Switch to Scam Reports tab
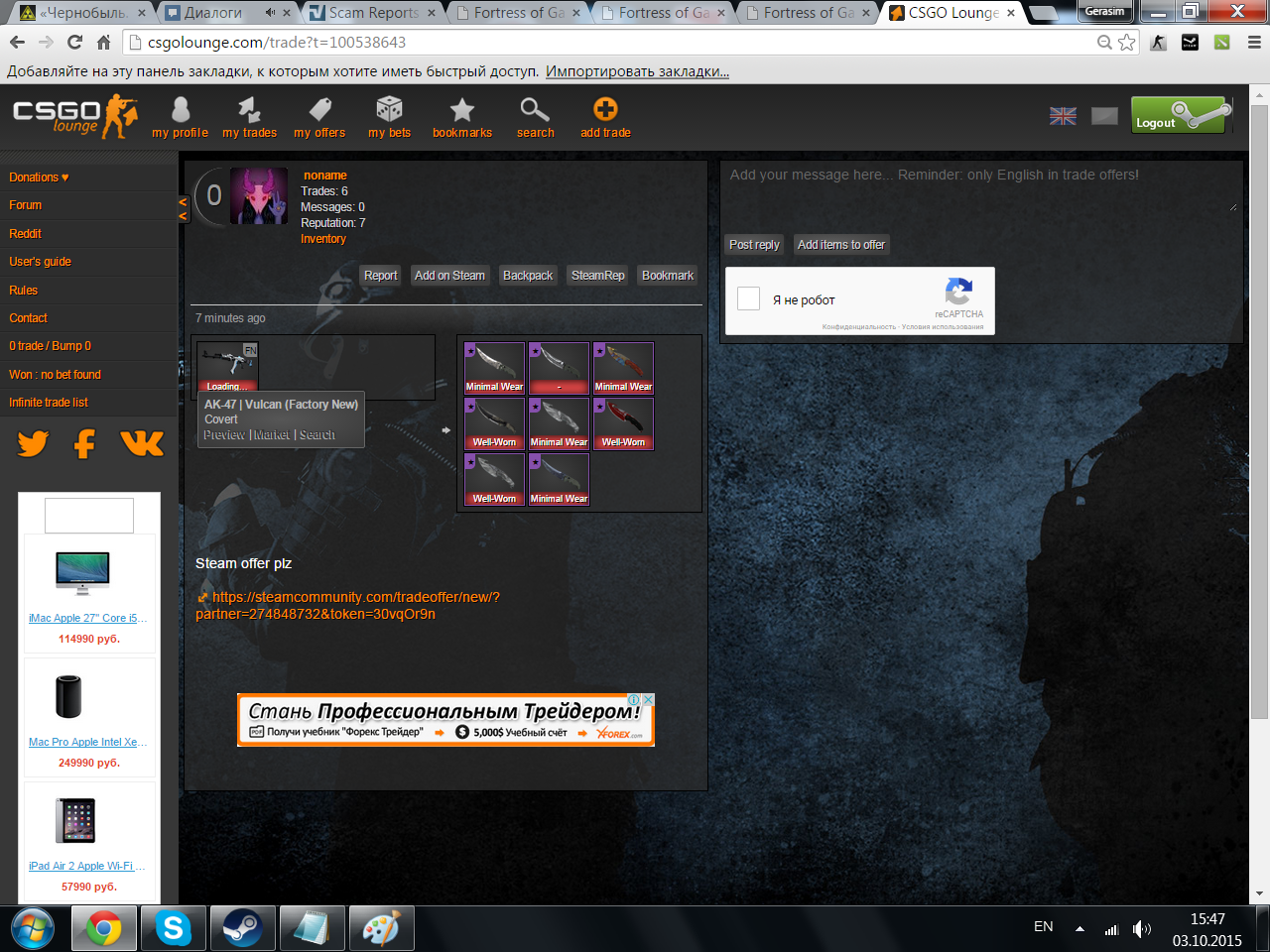1270x952 pixels. [371, 13]
